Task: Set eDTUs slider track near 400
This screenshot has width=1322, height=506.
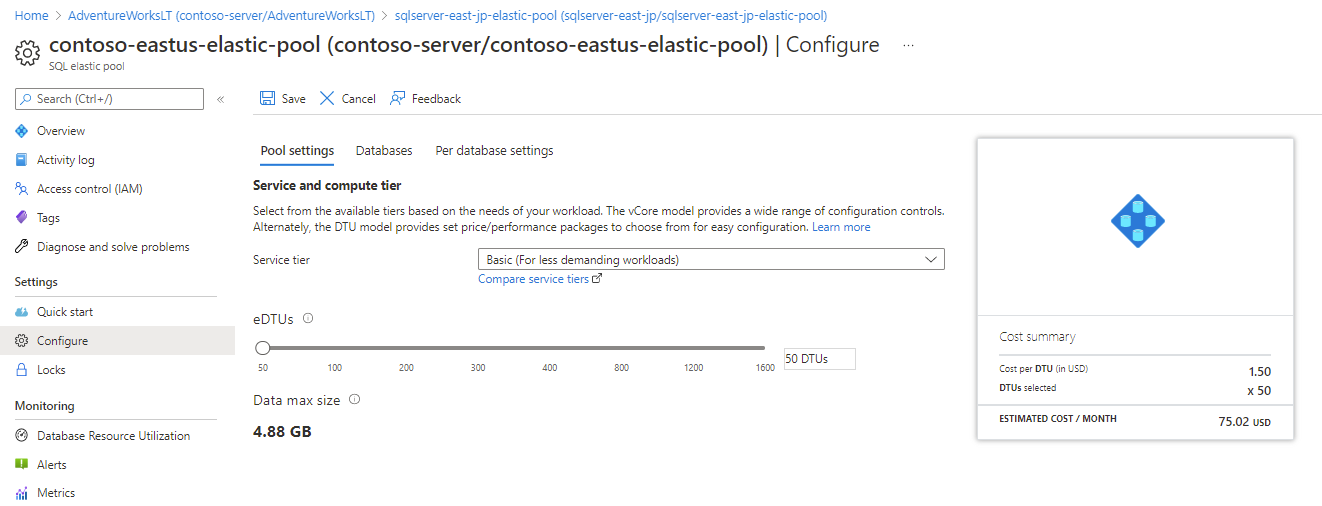Action: point(550,348)
